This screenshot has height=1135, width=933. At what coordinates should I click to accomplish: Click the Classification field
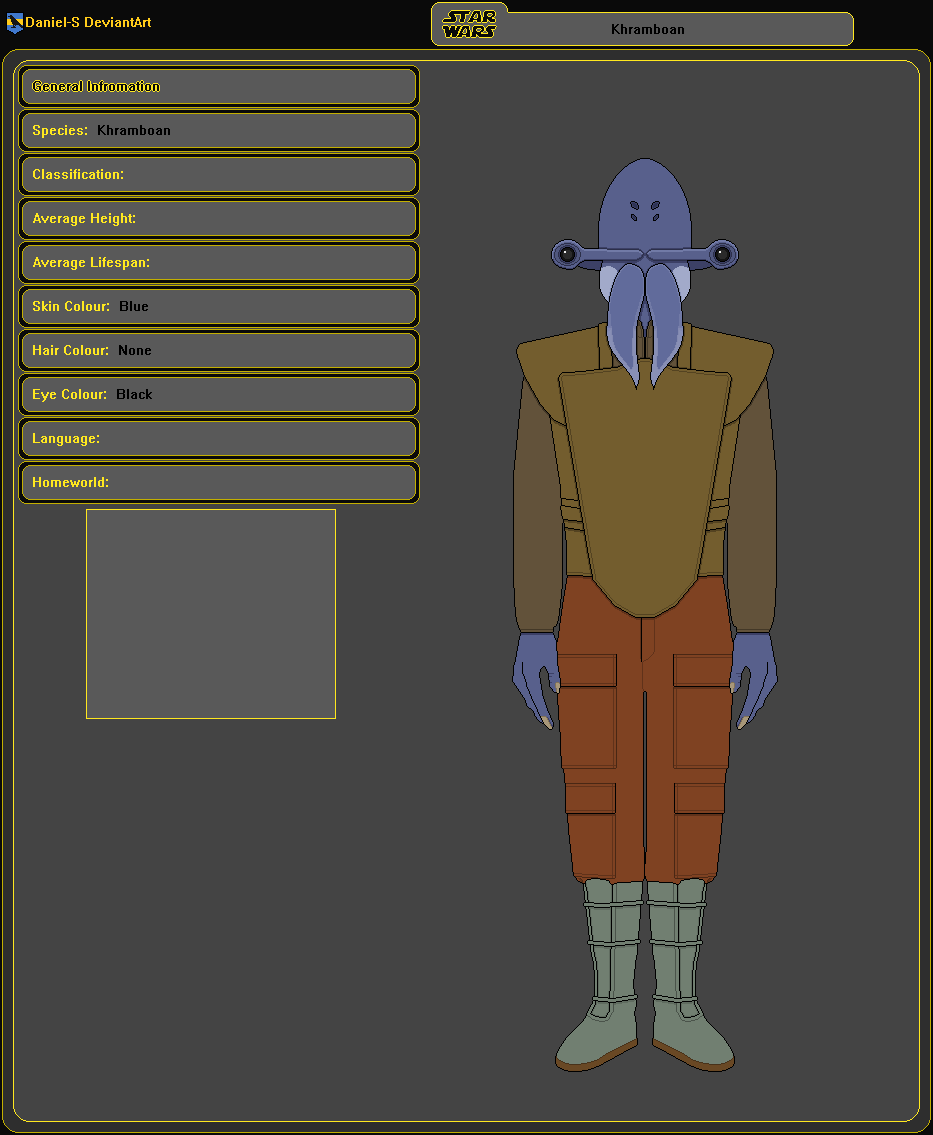pos(219,174)
